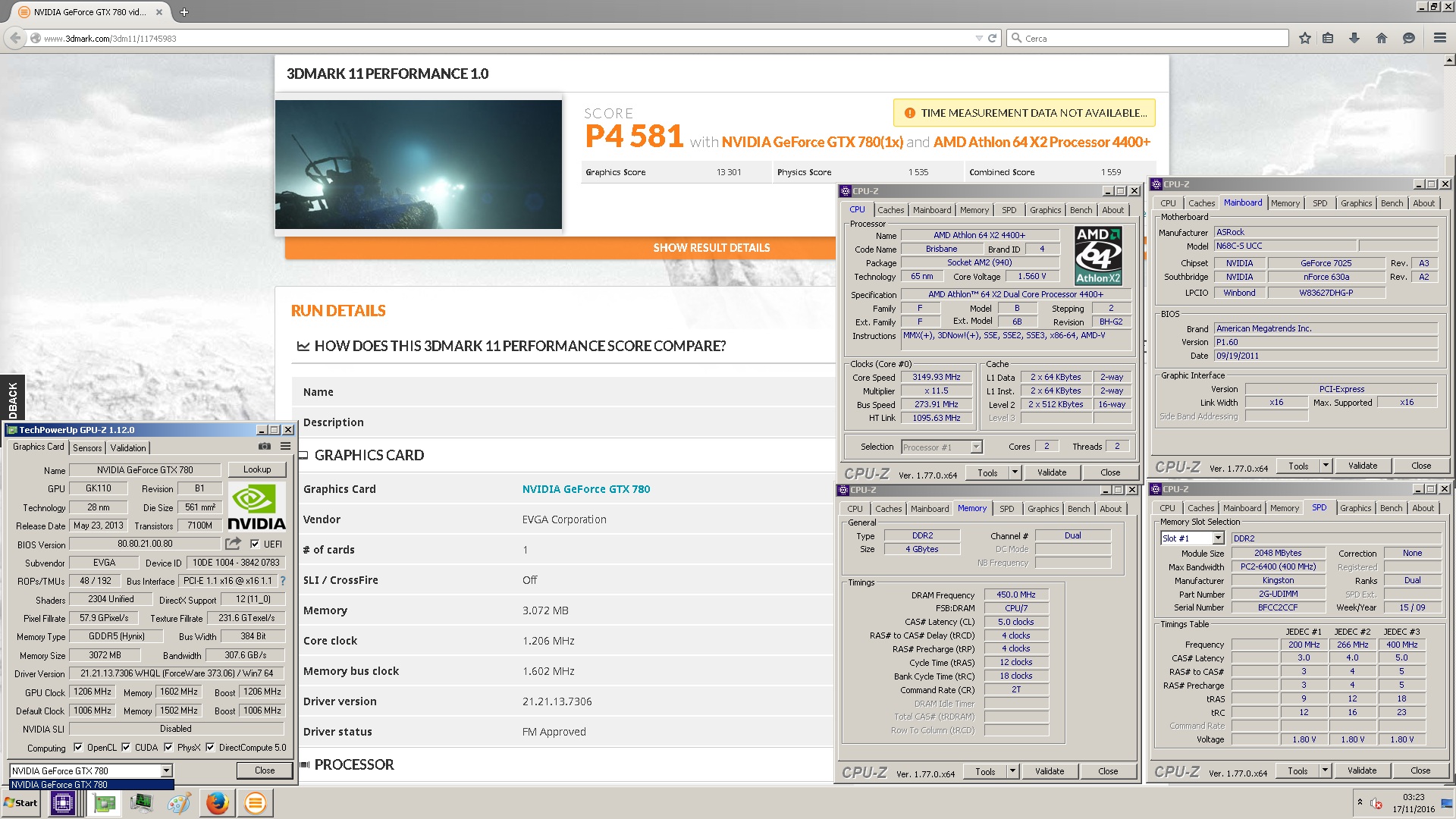The height and width of the screenshot is (819, 1456).
Task: Click the GPU-Z screenshot camera icon
Action: pyautogui.click(x=264, y=446)
